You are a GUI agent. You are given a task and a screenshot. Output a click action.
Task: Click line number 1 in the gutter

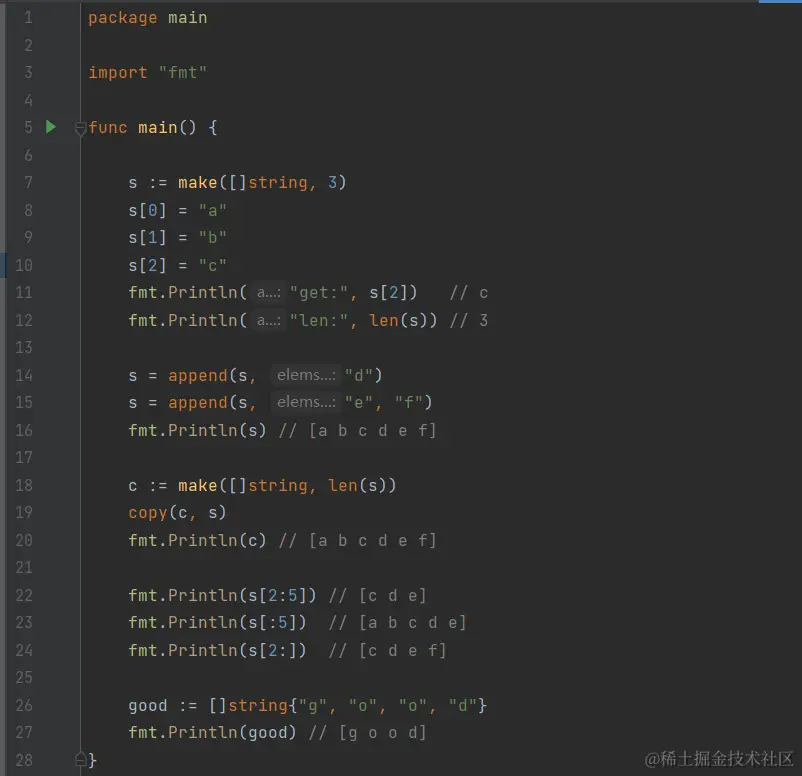tap(28, 18)
